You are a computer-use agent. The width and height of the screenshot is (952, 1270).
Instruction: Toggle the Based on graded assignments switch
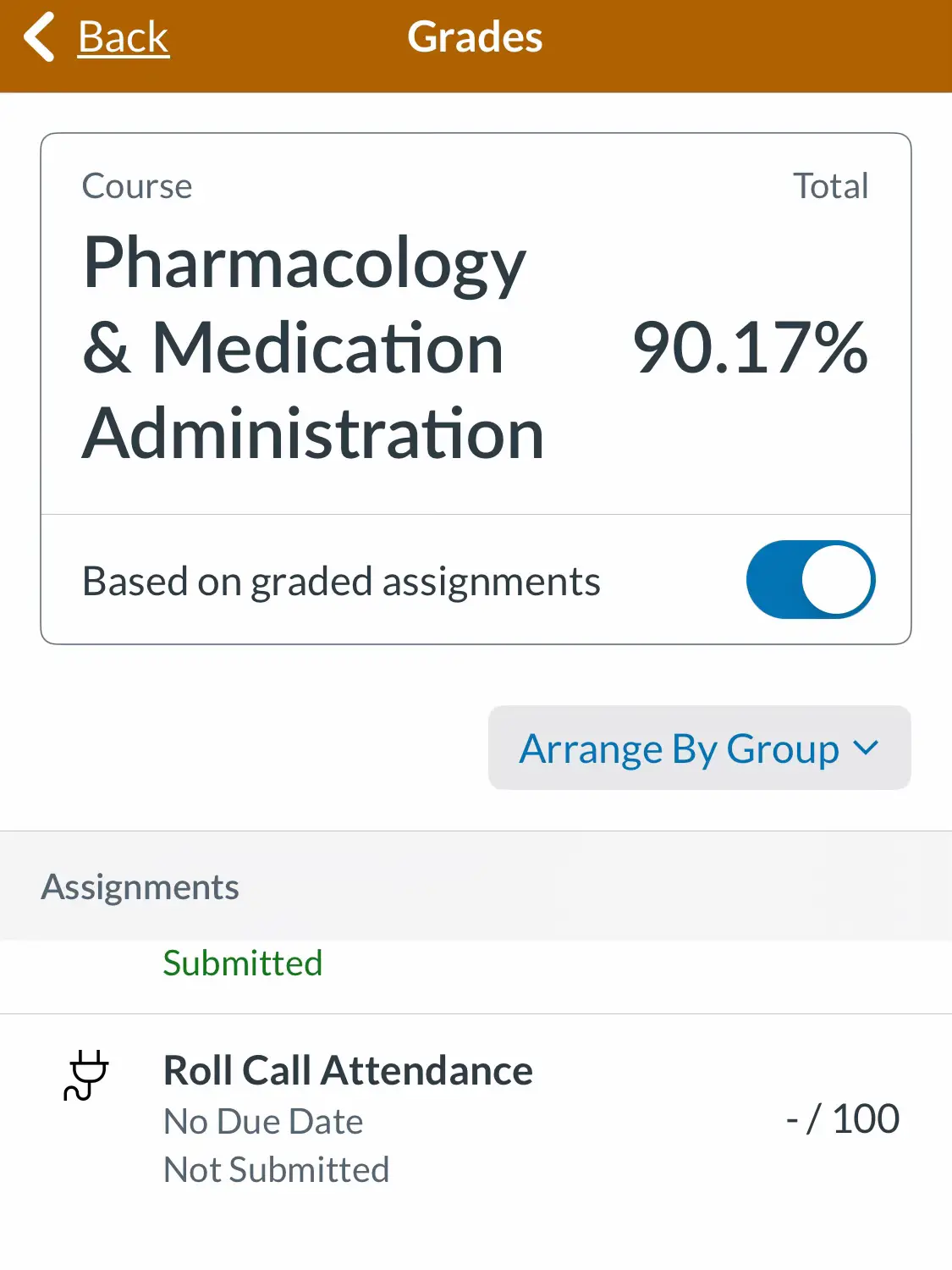(x=810, y=580)
